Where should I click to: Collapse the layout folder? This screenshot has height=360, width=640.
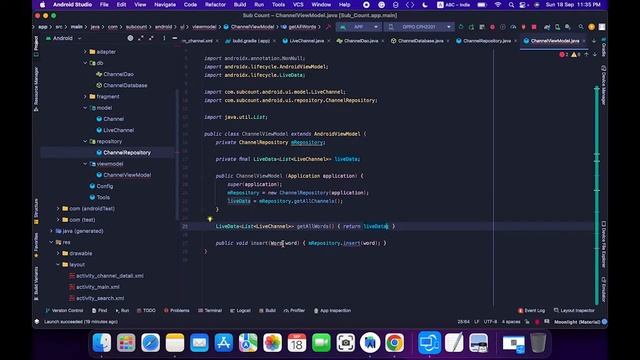click(58, 264)
